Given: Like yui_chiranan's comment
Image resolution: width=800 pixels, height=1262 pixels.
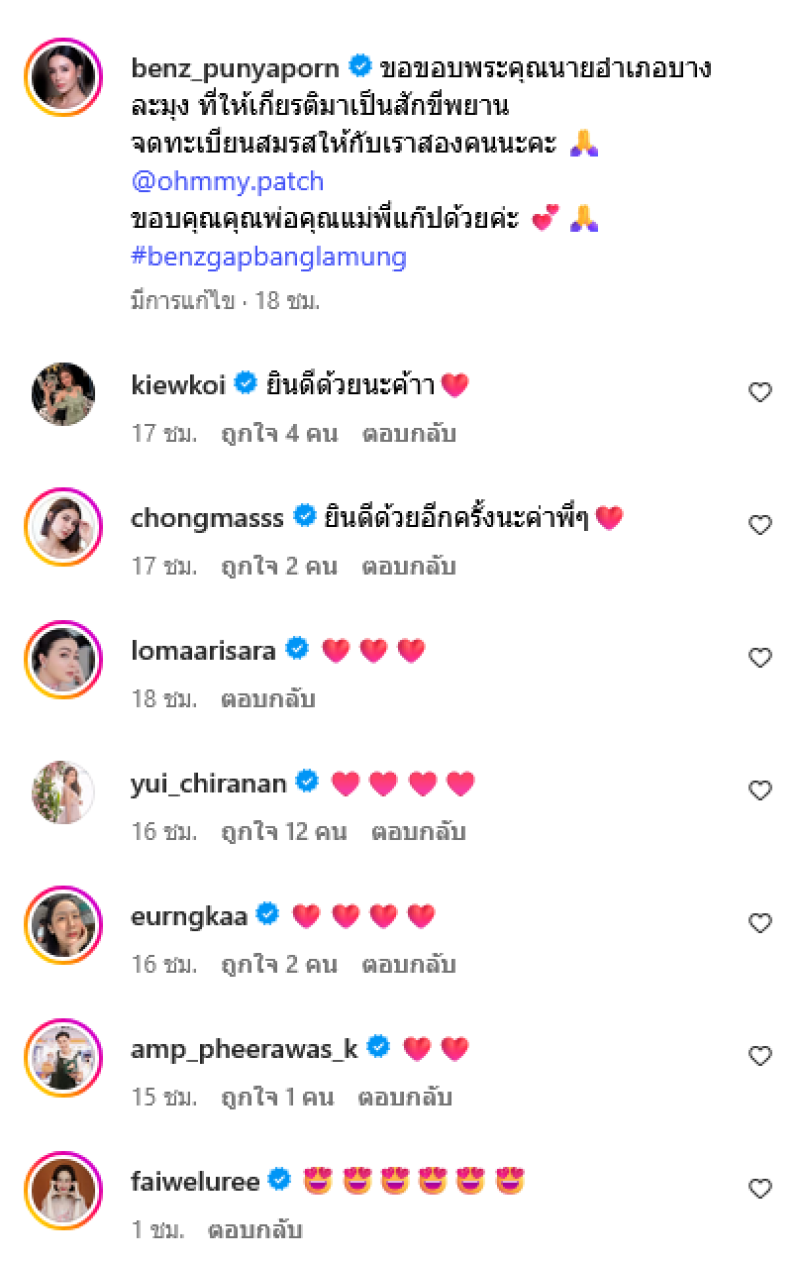Looking at the screenshot, I should pyautogui.click(x=760, y=791).
